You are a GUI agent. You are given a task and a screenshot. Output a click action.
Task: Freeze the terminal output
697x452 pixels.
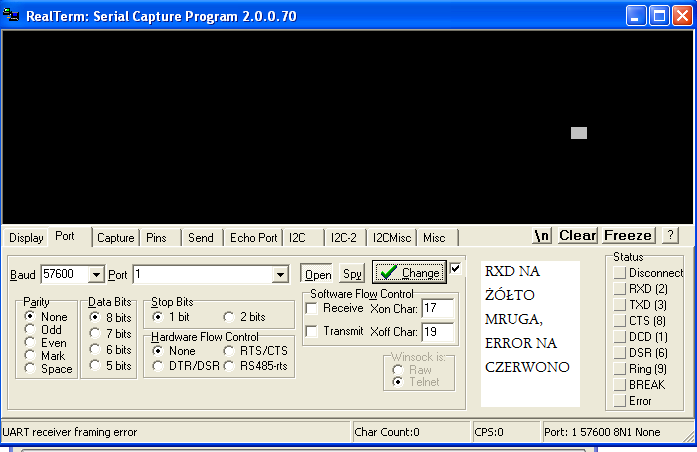tap(628, 235)
